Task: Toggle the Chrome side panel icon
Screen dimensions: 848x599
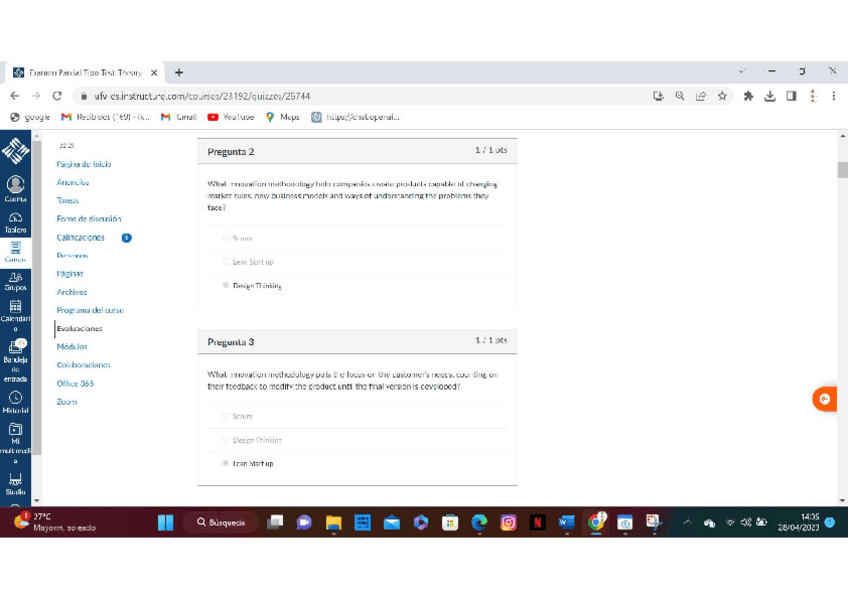Action: 791,96
